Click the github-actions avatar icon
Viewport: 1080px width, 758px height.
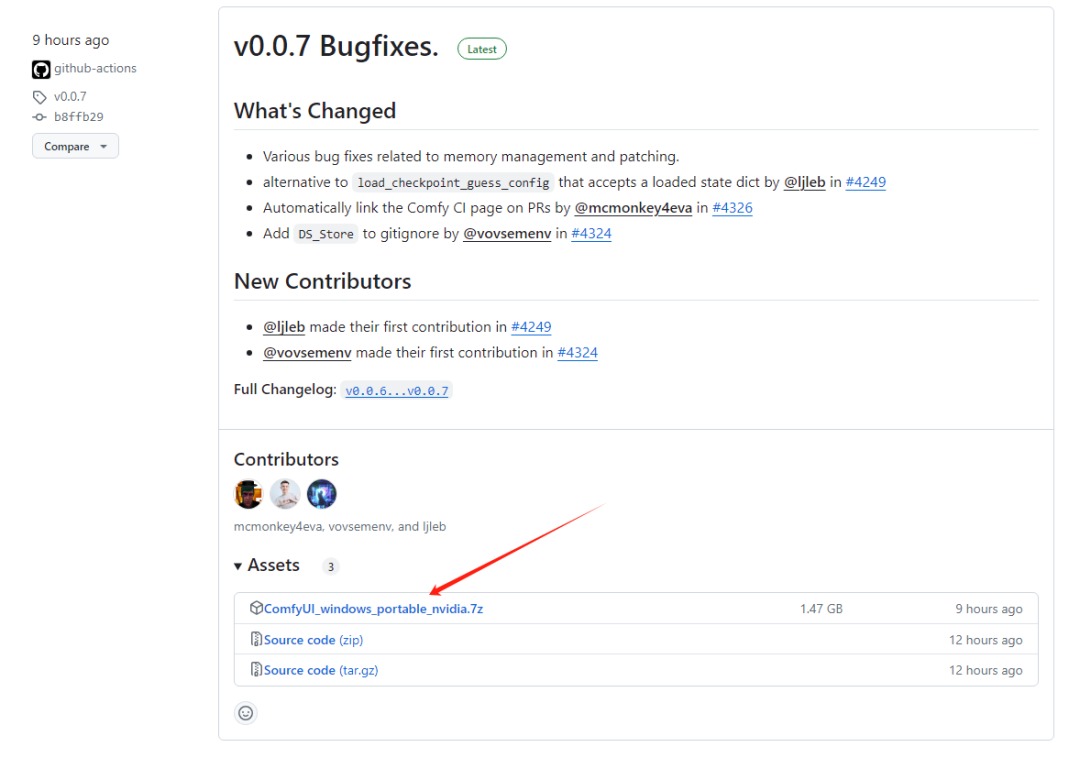(x=41, y=69)
